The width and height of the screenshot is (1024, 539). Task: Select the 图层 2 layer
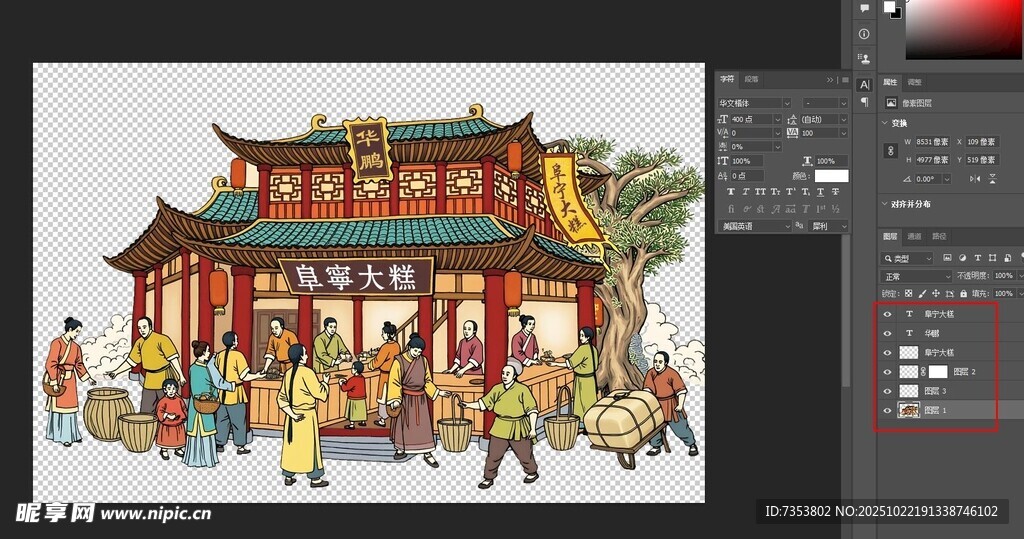tap(958, 372)
